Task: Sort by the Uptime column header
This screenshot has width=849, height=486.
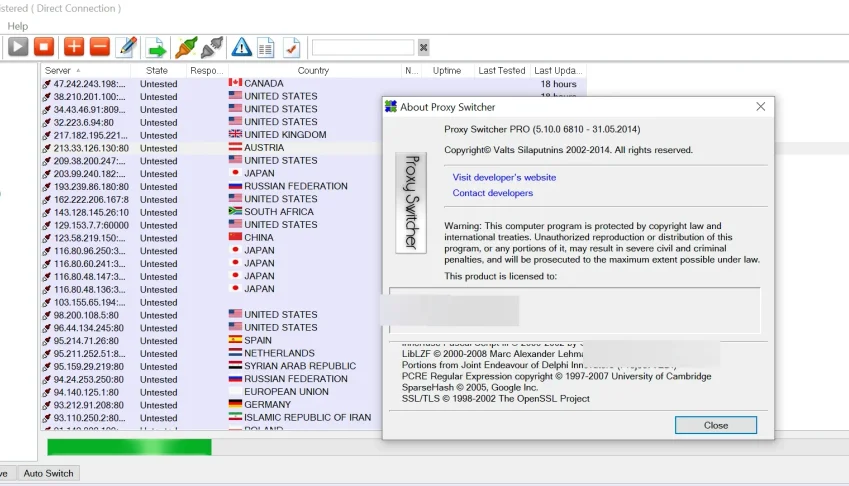Action: pos(447,70)
